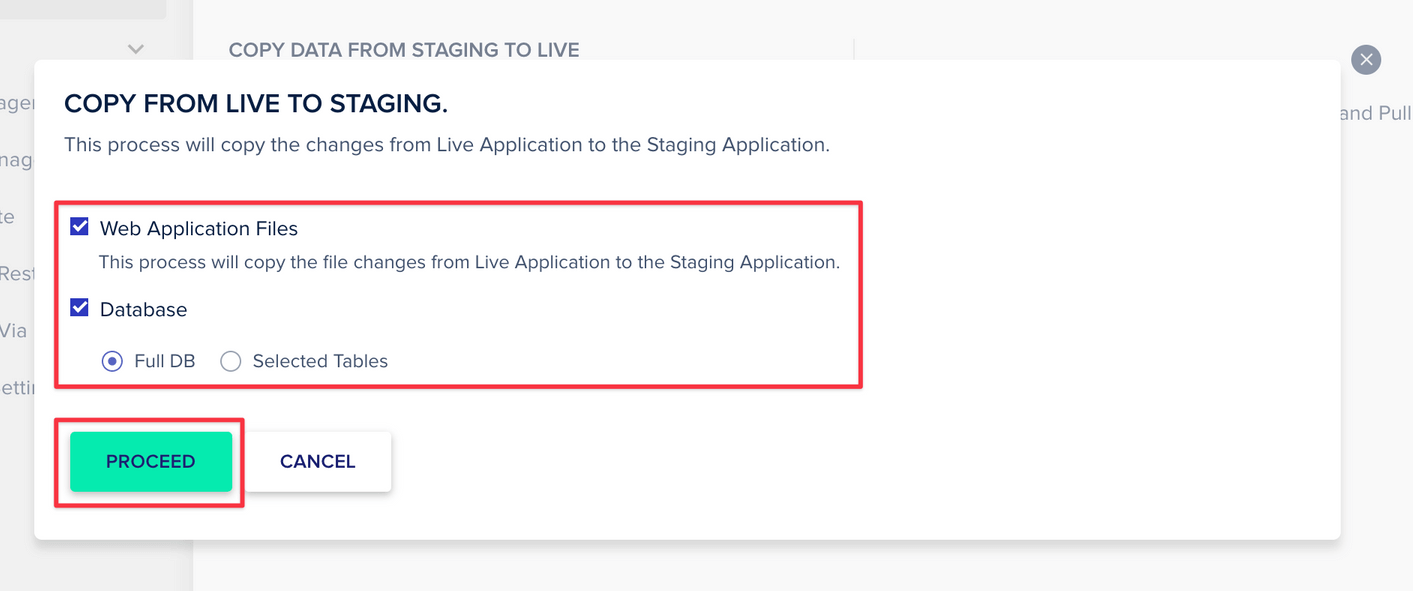Click the 'Copy Data From Staging To Live' heading
The width and height of the screenshot is (1413, 591).
point(404,50)
